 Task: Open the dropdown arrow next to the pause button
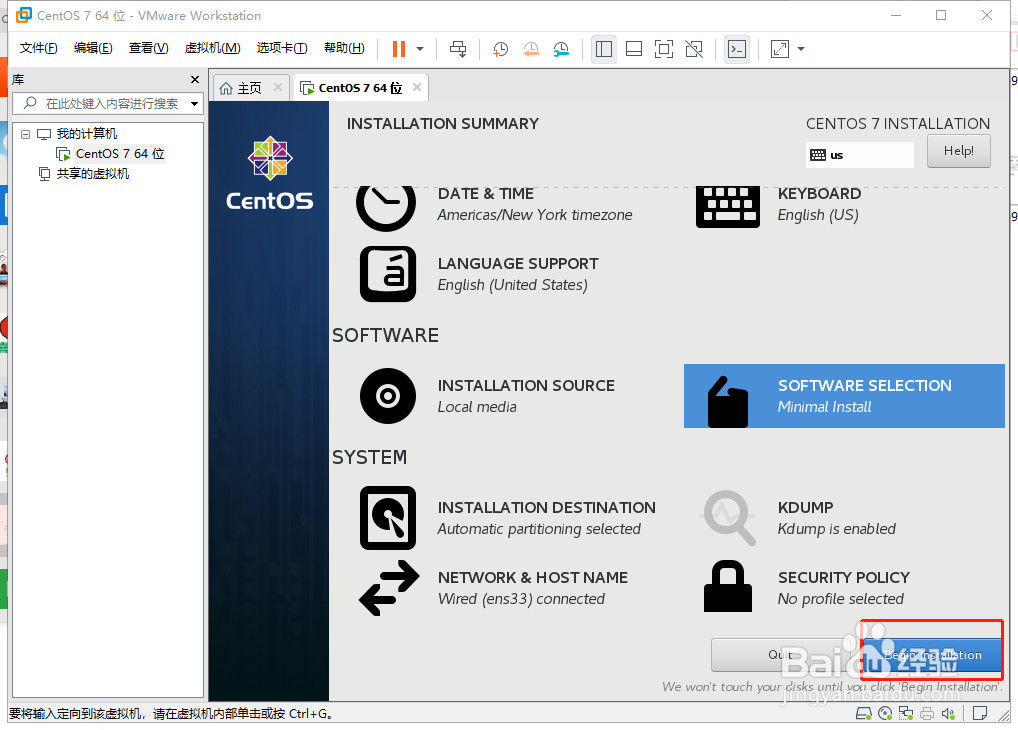point(420,49)
